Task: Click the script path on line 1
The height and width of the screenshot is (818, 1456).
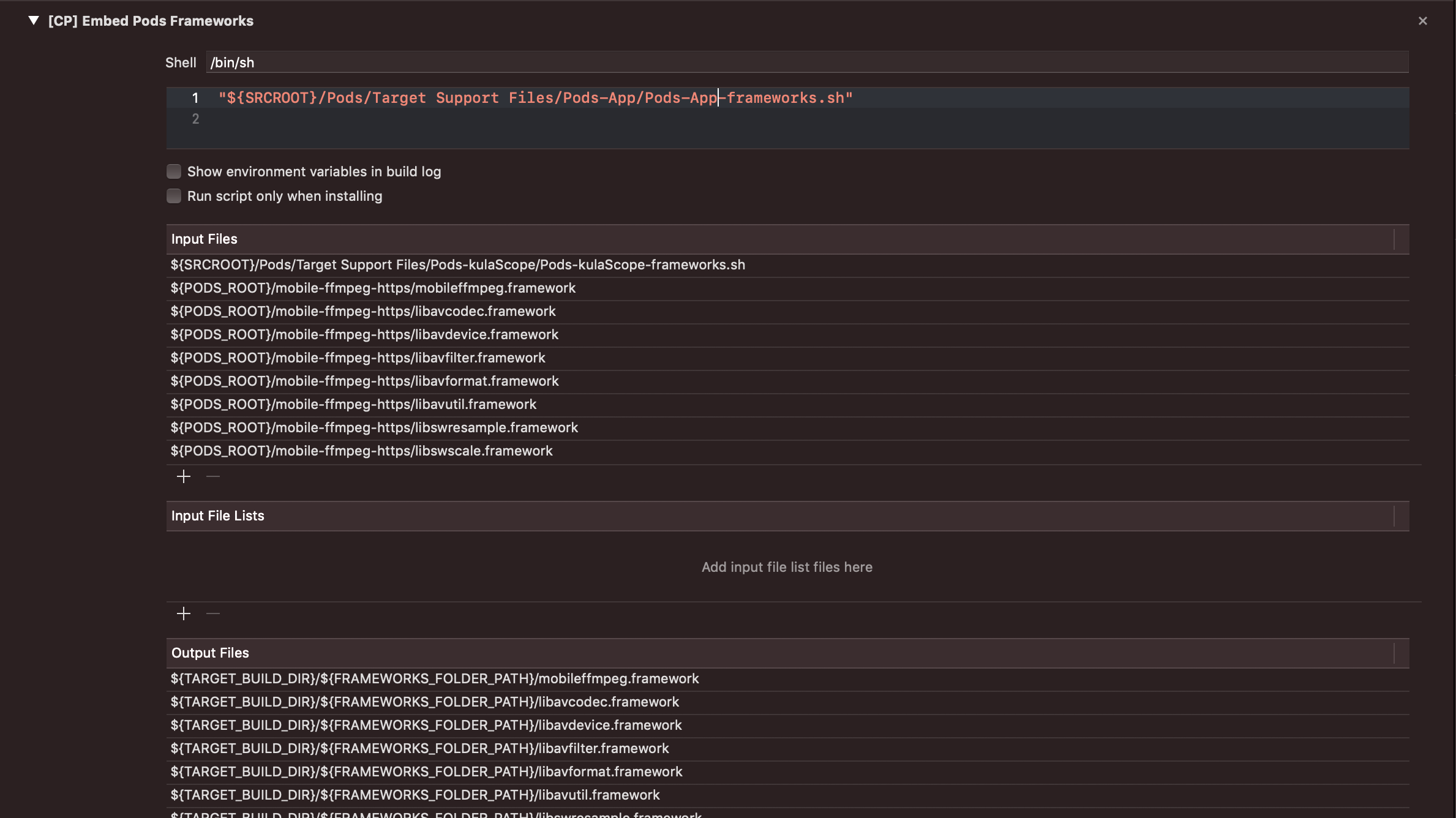Action: pyautogui.click(x=535, y=98)
